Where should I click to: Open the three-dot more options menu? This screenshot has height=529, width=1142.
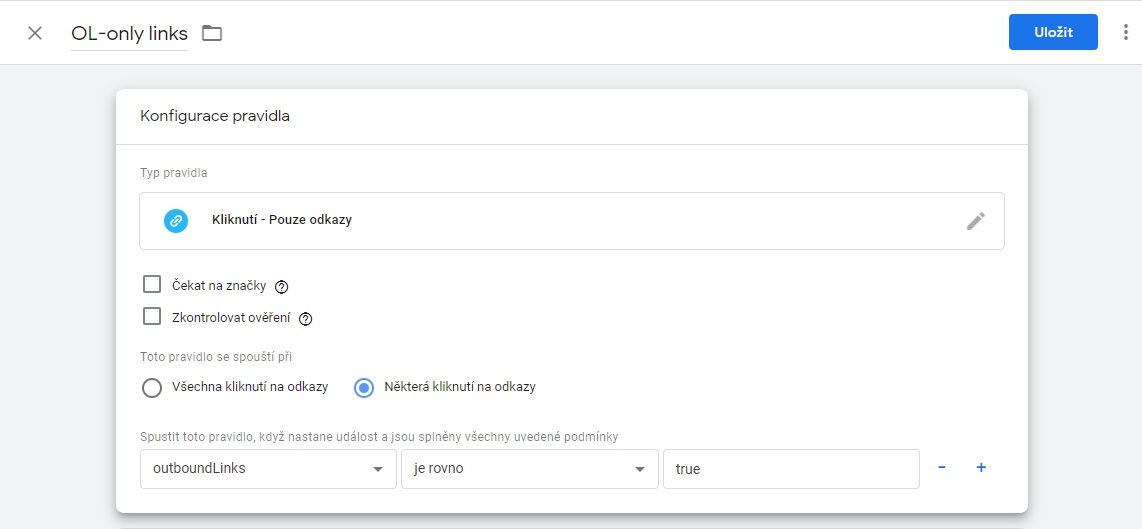click(x=1127, y=33)
